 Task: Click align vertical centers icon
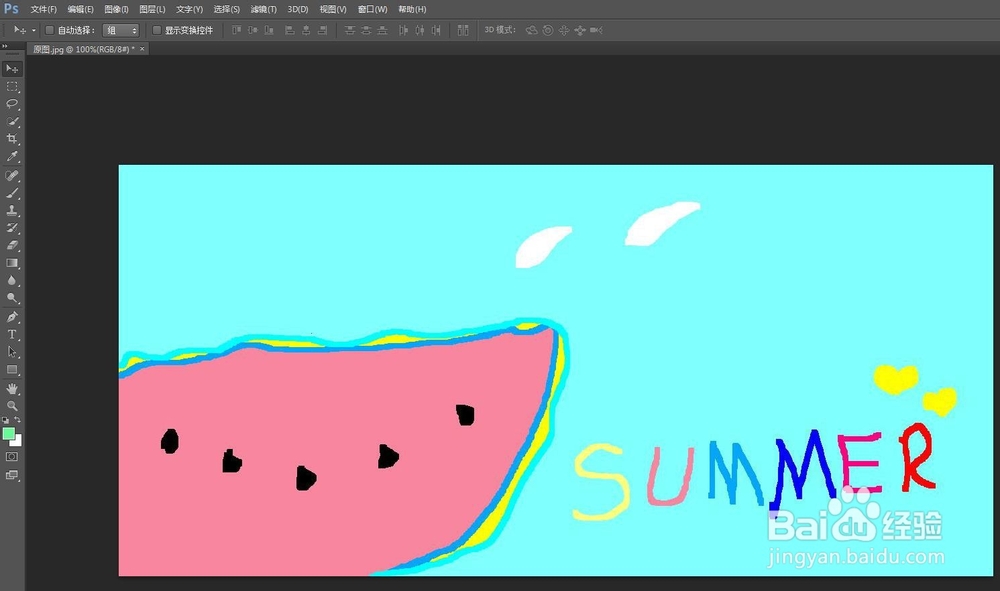click(253, 30)
